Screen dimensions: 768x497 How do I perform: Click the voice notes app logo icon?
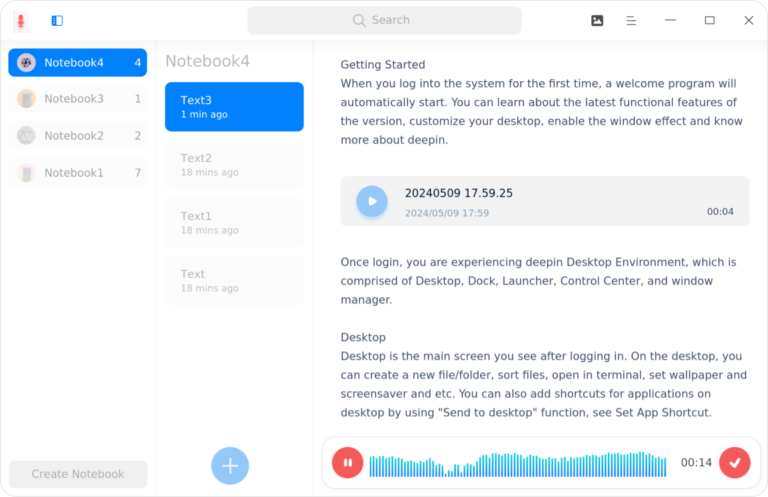click(x=21, y=20)
